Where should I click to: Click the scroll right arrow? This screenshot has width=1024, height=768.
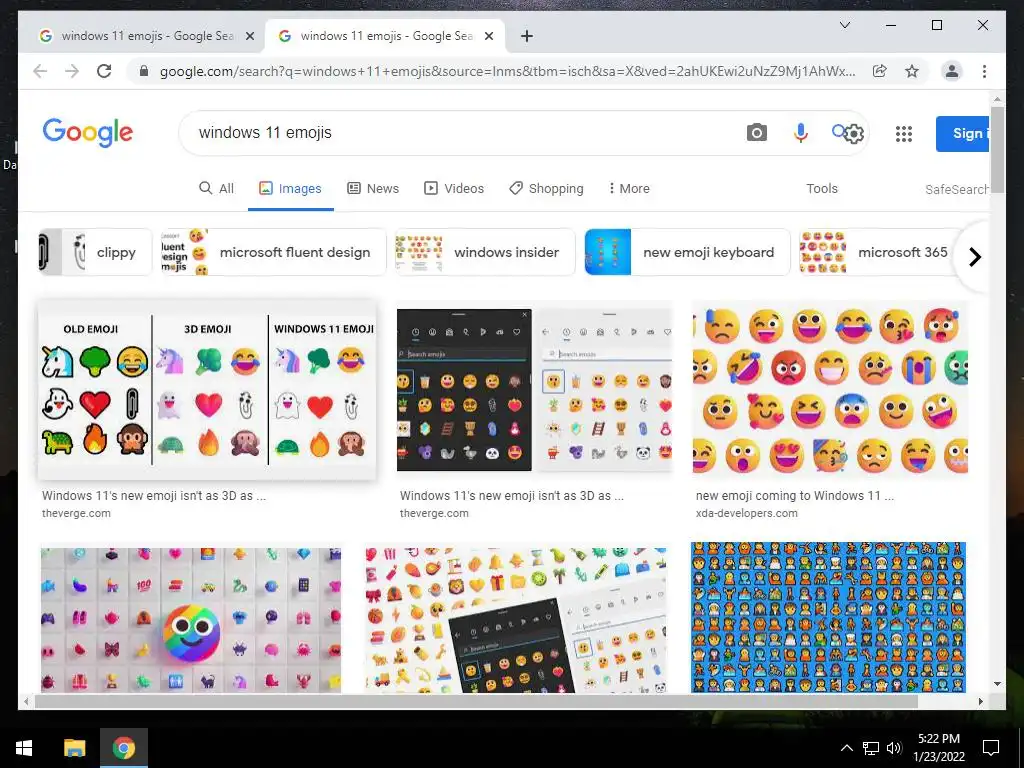(980, 701)
